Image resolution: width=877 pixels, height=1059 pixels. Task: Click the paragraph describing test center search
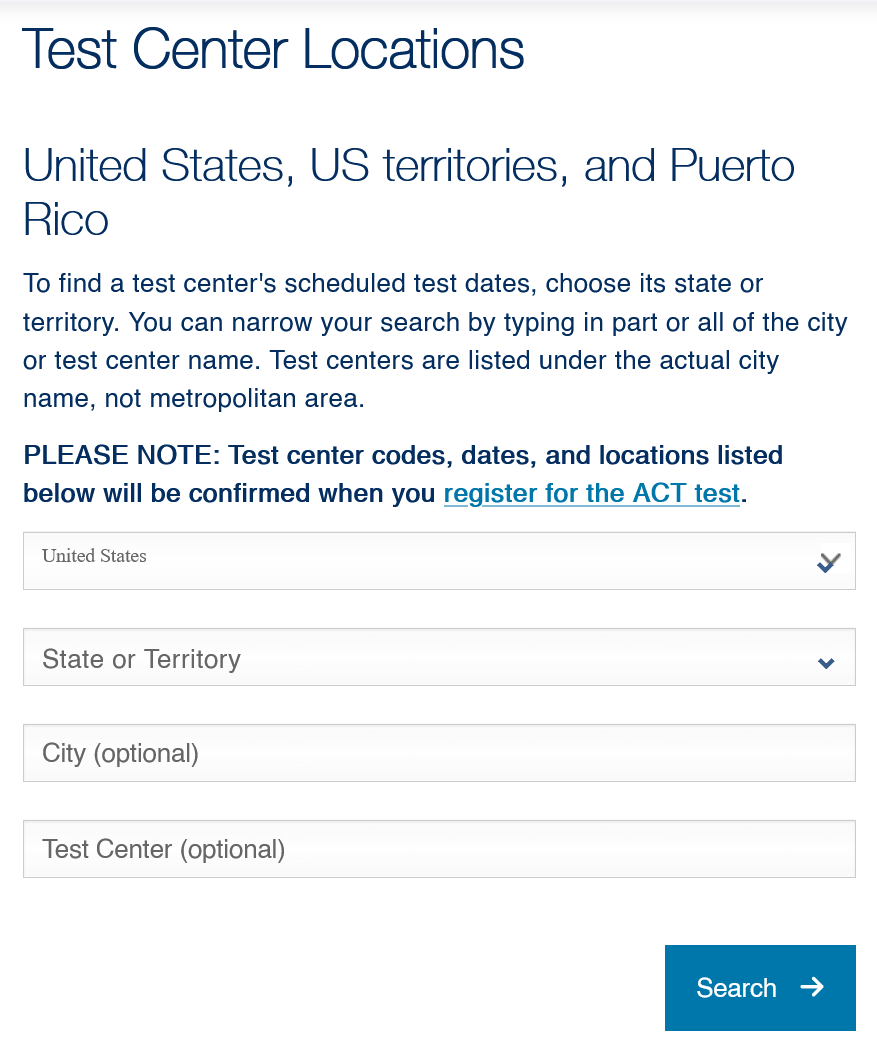tap(435, 341)
